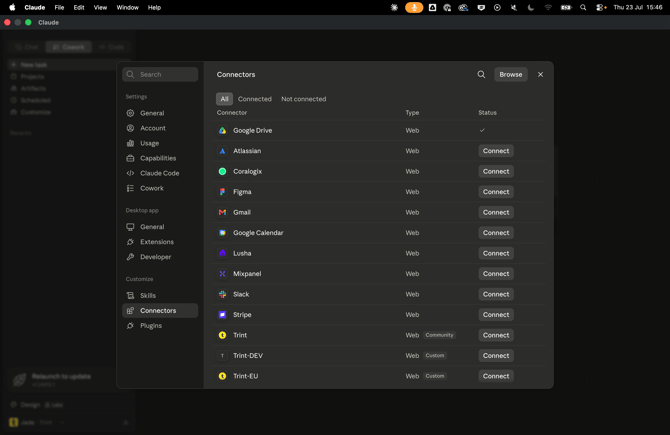Click the Gmail envelope icon
This screenshot has width=670, height=435.
[222, 212]
